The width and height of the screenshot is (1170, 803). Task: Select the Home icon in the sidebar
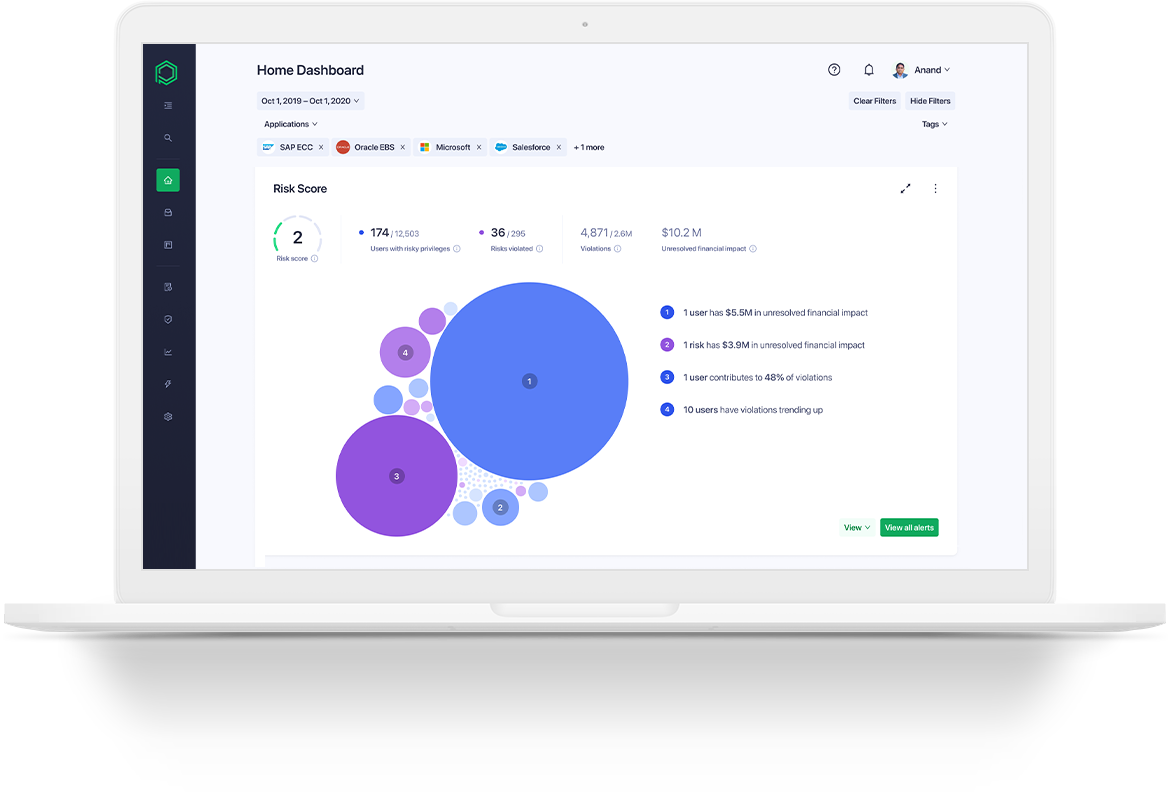tap(167, 180)
